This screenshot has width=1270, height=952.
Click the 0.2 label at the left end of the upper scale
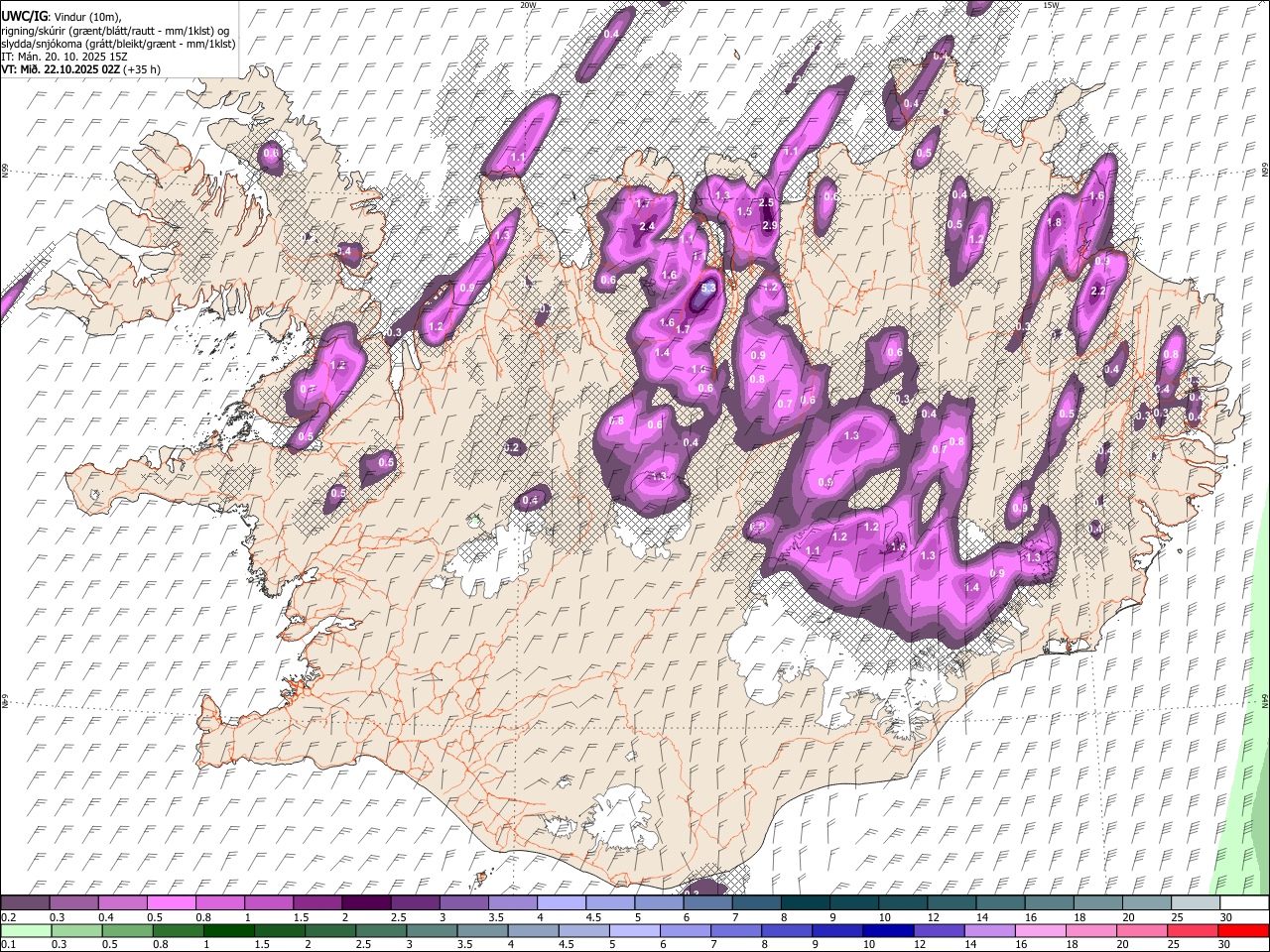tap(9, 917)
